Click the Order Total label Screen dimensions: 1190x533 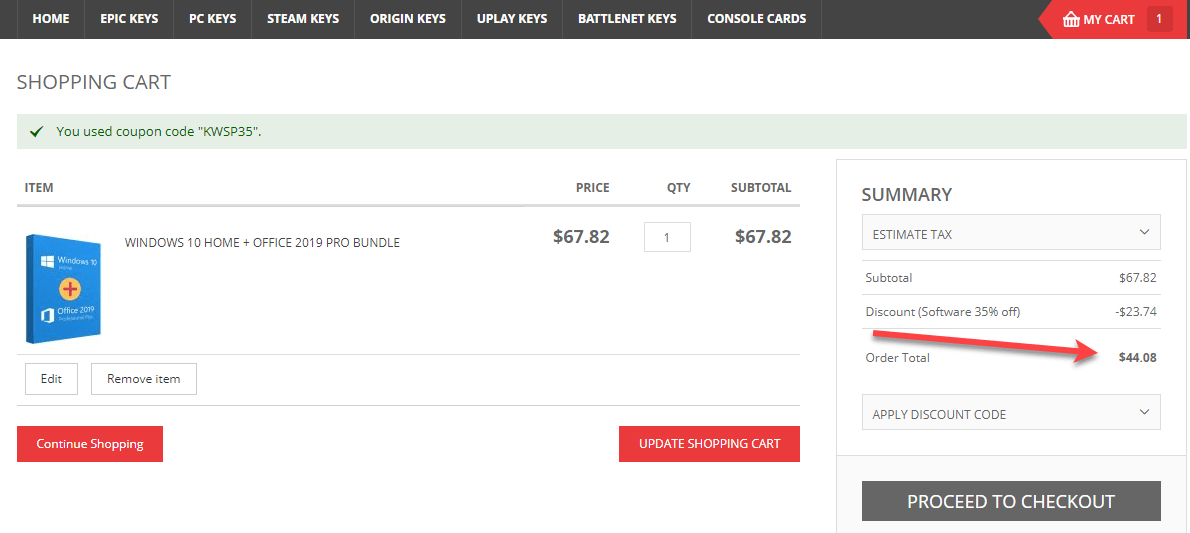click(897, 358)
